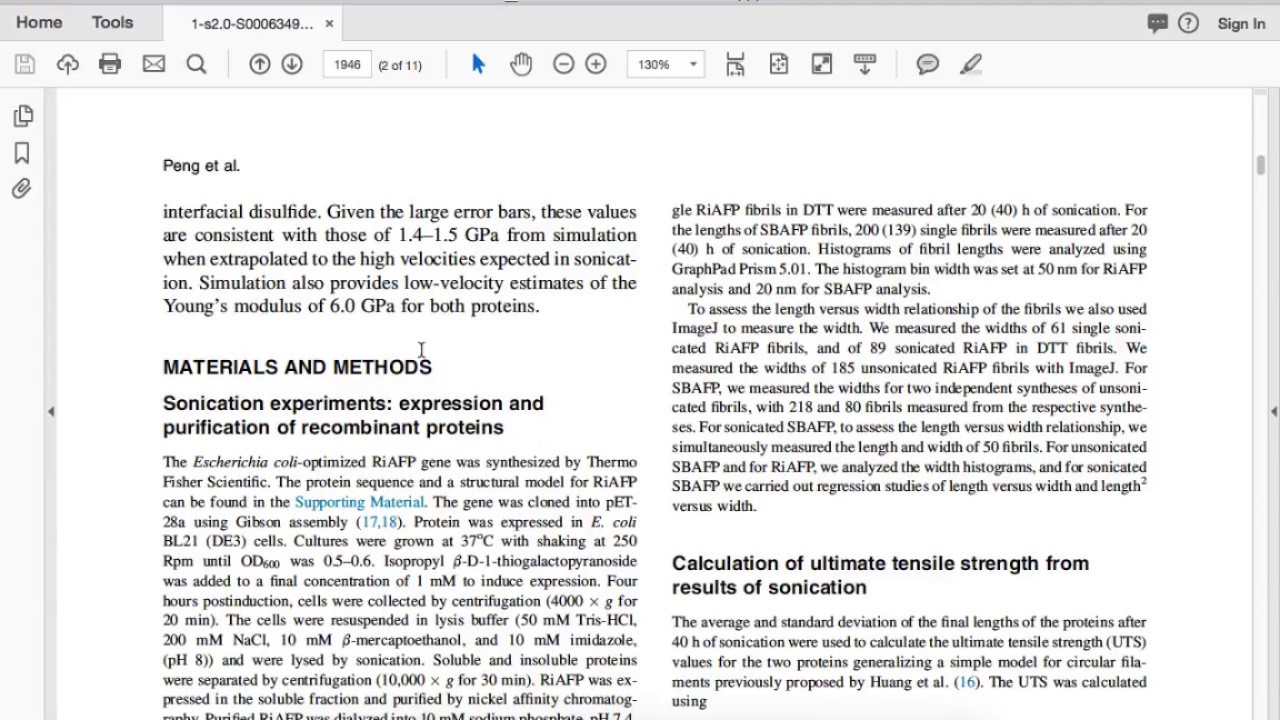Screen dimensions: 1280x720
Task: Open citation reference 17,18 link
Action: (x=379, y=522)
